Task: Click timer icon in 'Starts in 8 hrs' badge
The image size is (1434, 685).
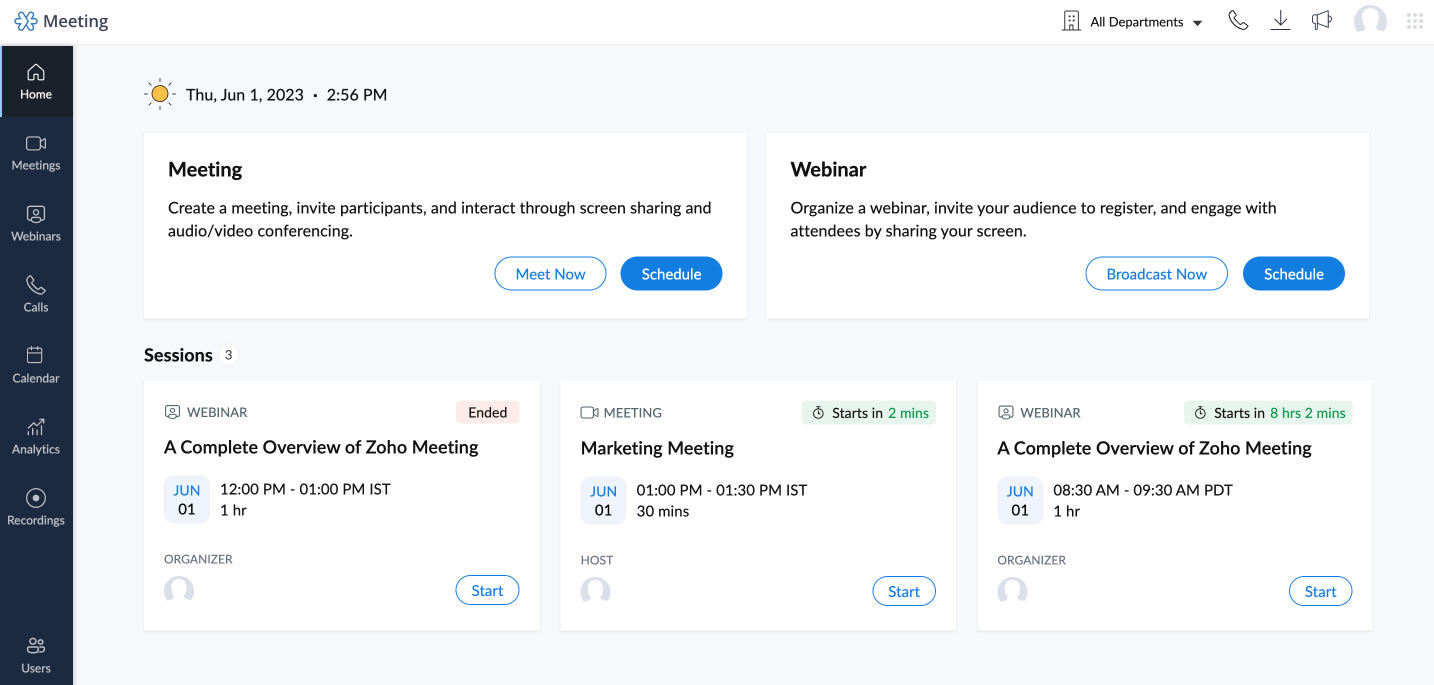Action: (1200, 413)
